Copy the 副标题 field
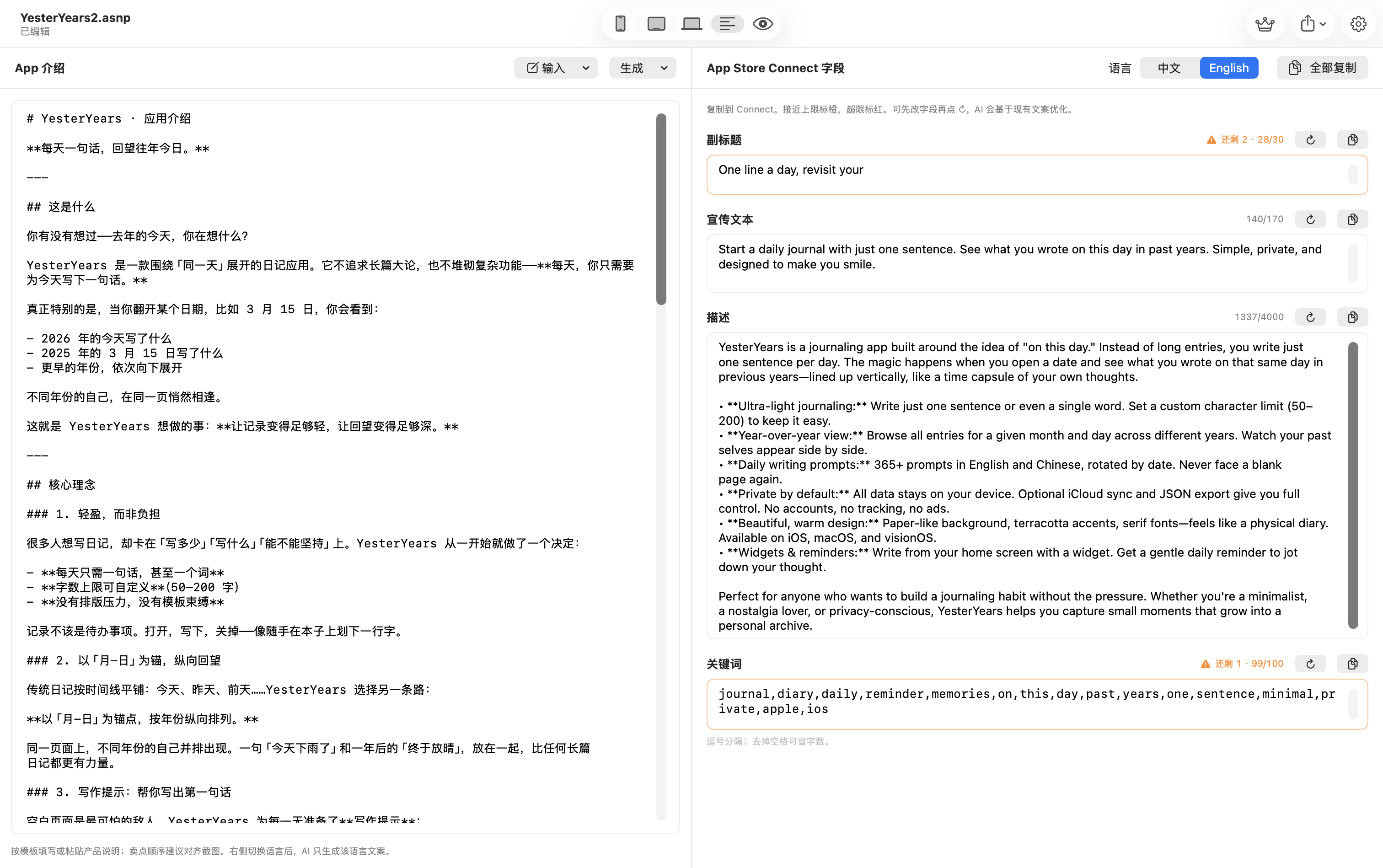This screenshot has height=868, width=1383. pos(1352,139)
